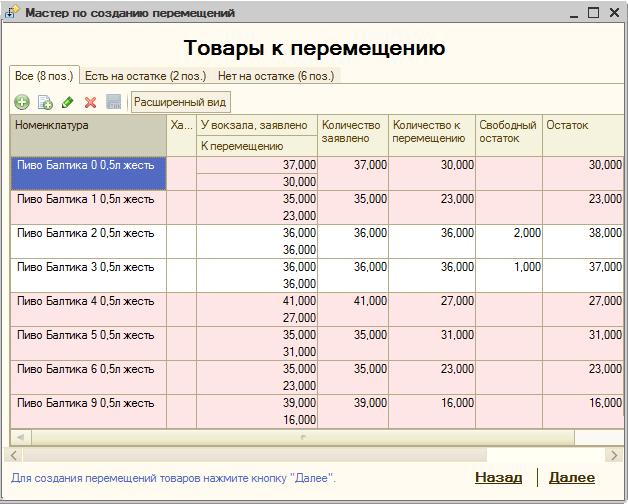Click the table's left scroll arrow
Screen dimensions: 628x504
21,437
